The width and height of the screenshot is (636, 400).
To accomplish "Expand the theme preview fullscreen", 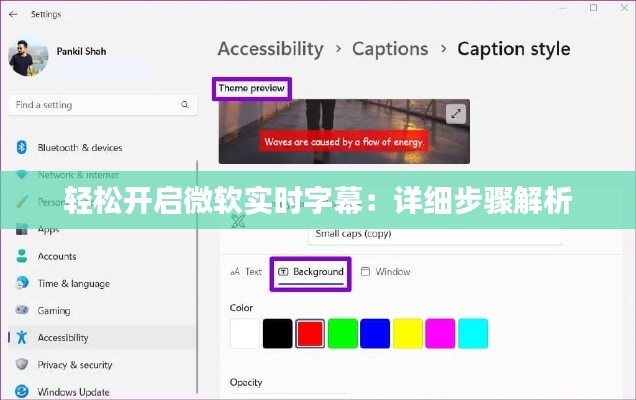I will [x=456, y=114].
